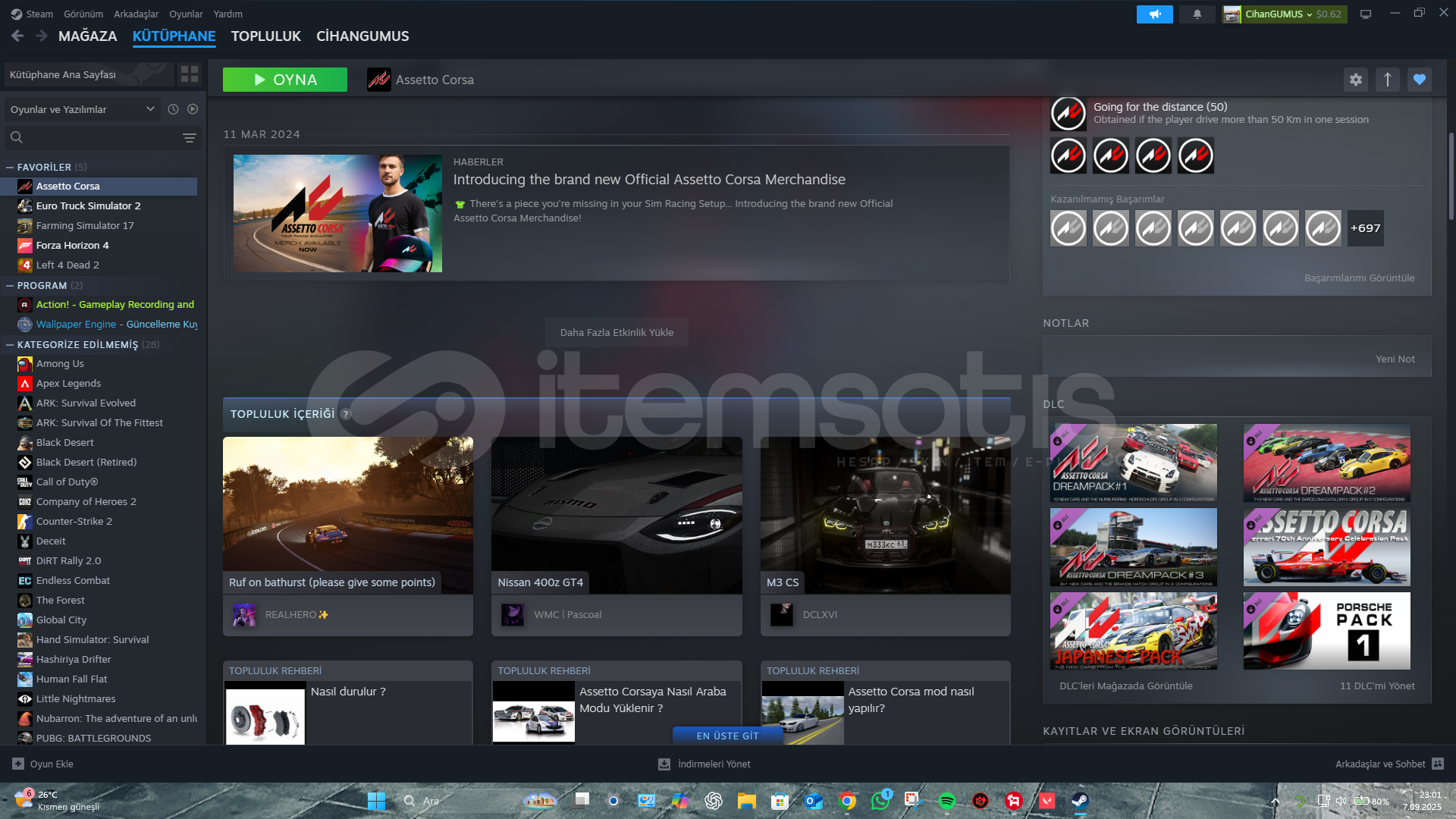Collapse the FAVORİLER category
This screenshot has height=819, width=1456.
click(x=10, y=167)
